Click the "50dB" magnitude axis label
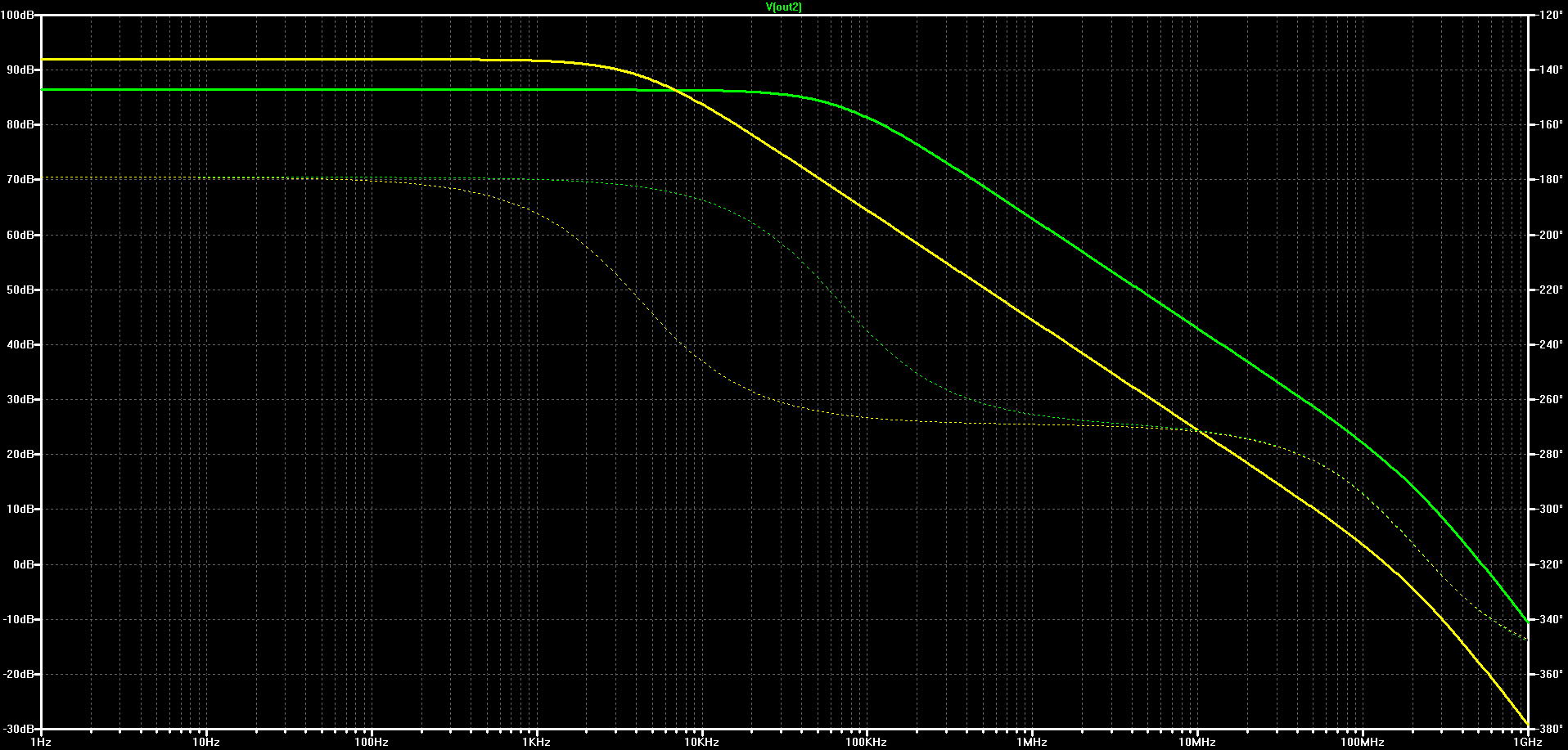This screenshot has width=1568, height=750. [x=20, y=290]
